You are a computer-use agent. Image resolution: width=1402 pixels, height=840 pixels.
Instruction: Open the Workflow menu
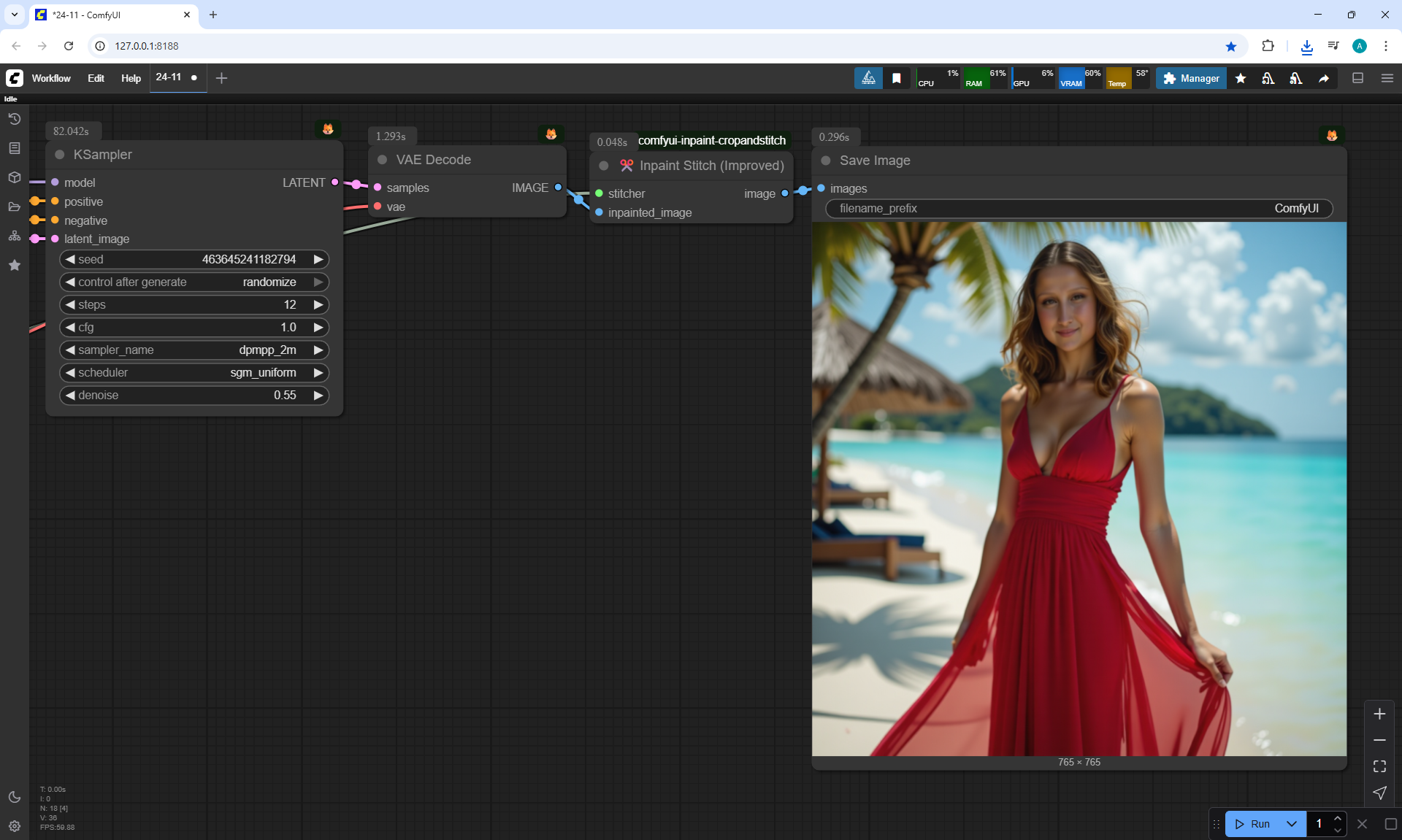[51, 78]
